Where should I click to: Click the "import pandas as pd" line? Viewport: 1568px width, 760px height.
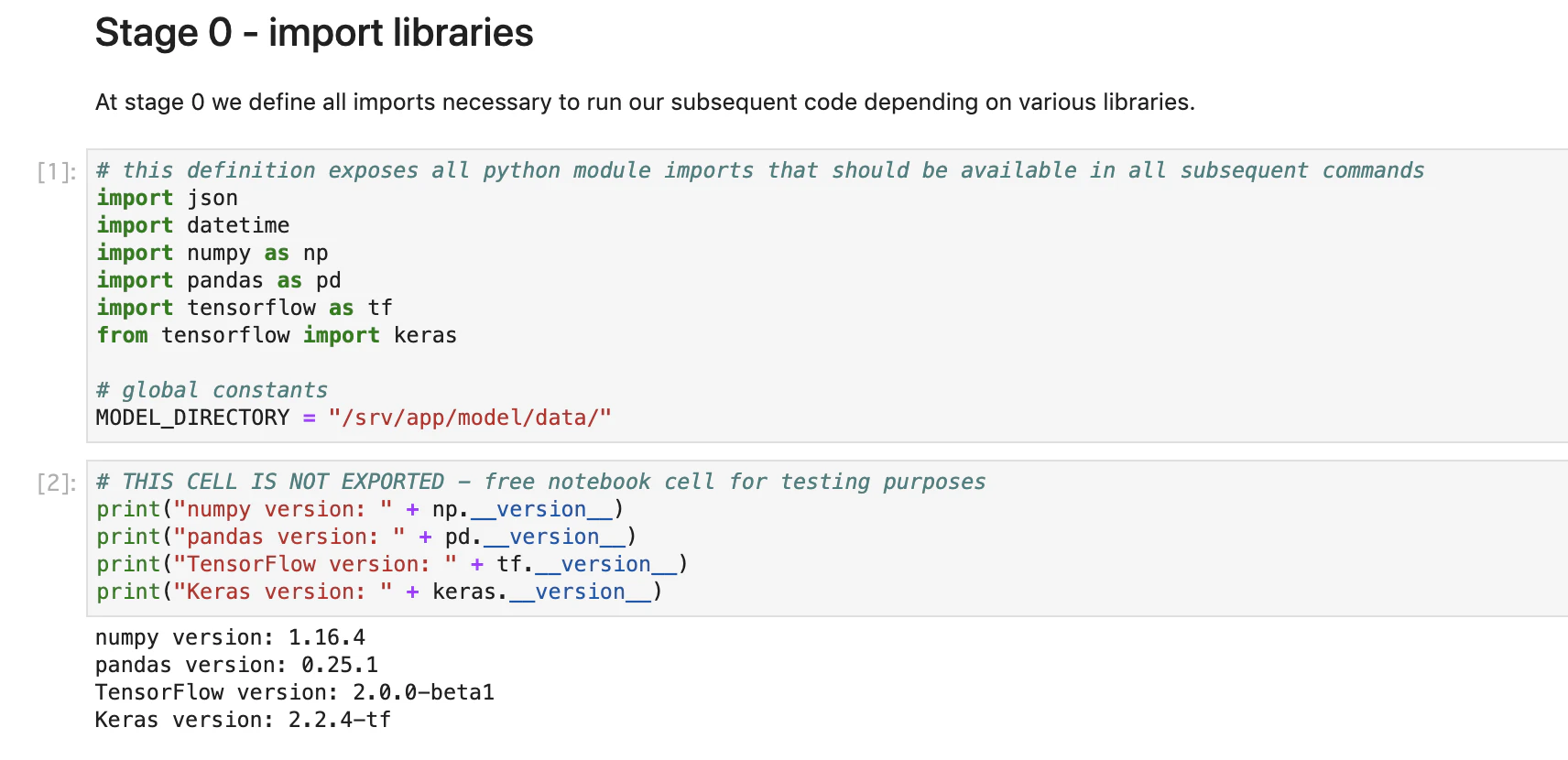(x=219, y=280)
